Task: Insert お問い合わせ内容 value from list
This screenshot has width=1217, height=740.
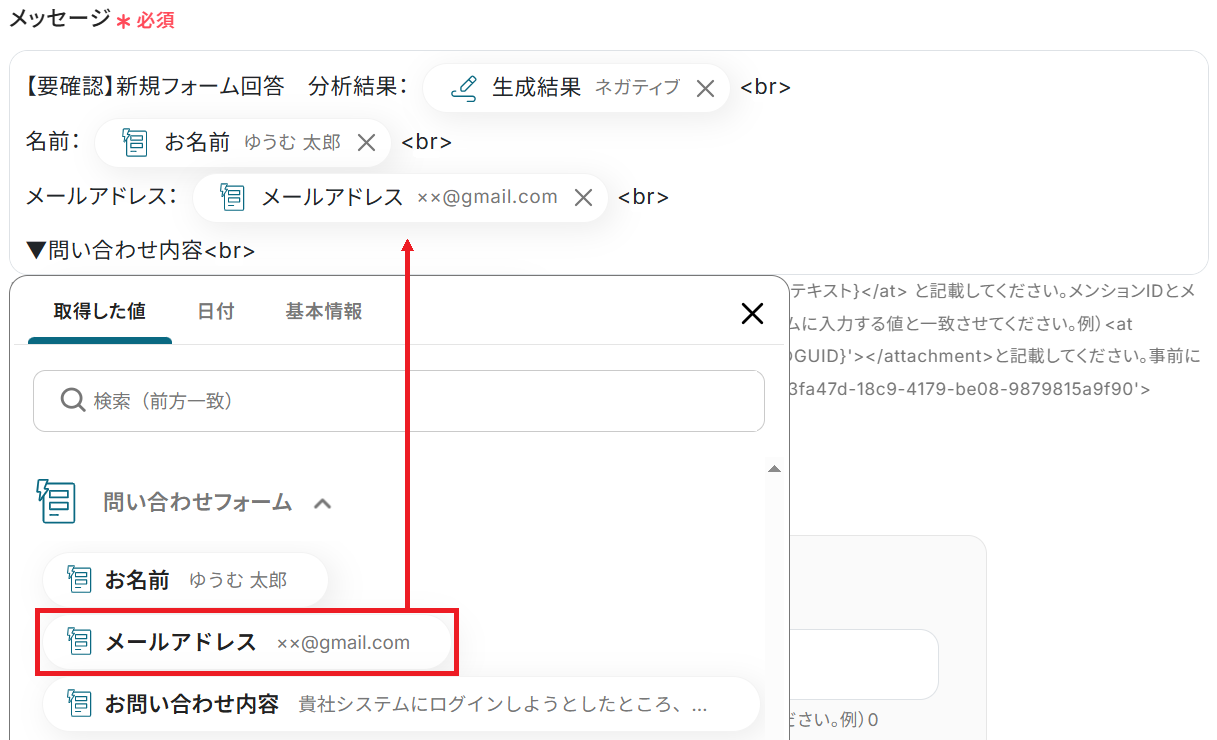Action: [x=401, y=704]
